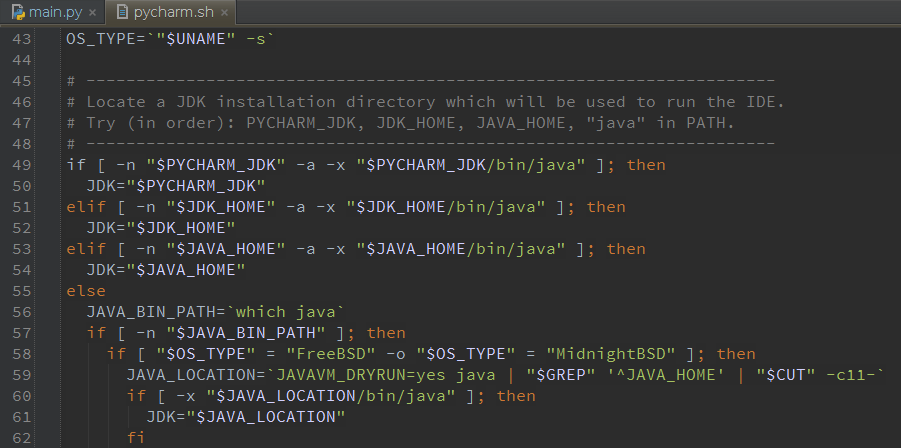
Task: Click the 'fi' keyword on line 62
Action: (x=136, y=438)
